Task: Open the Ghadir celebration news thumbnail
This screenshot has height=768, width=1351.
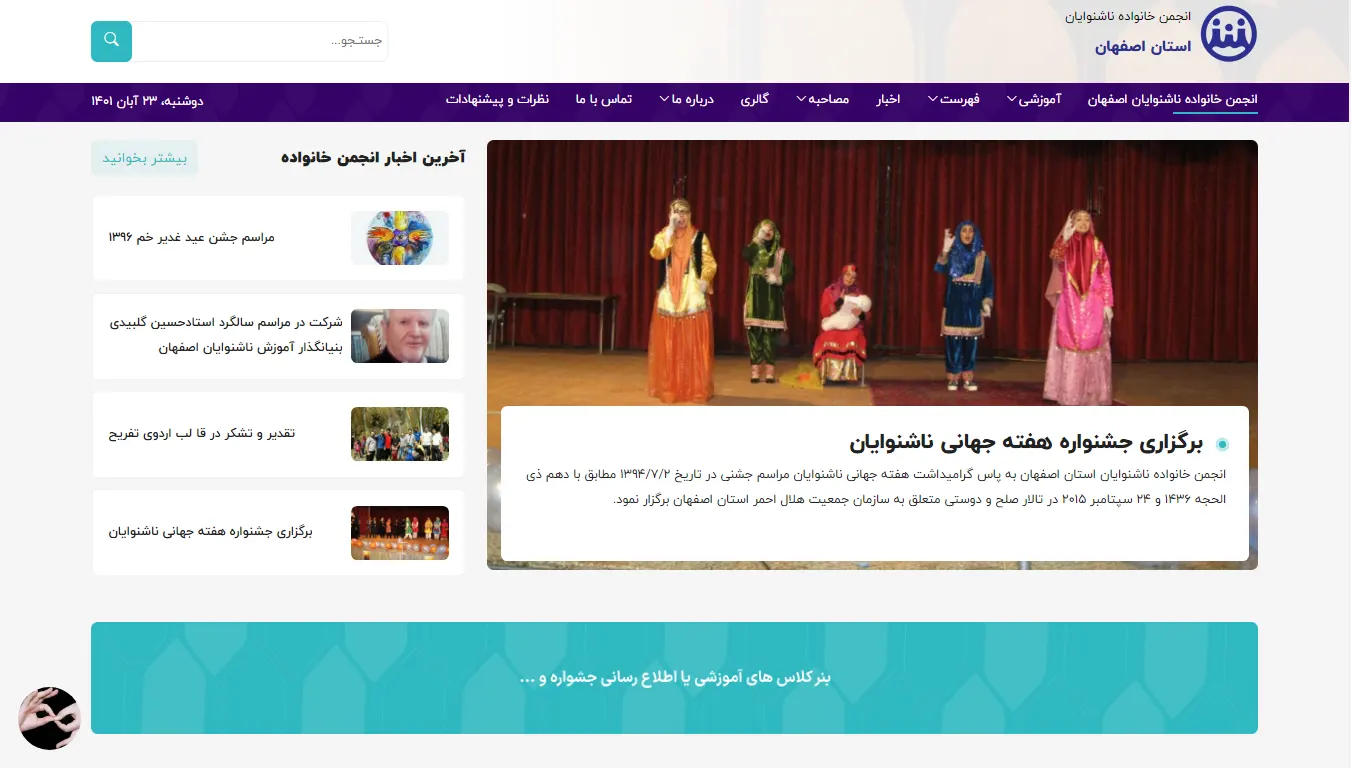Action: click(x=399, y=238)
